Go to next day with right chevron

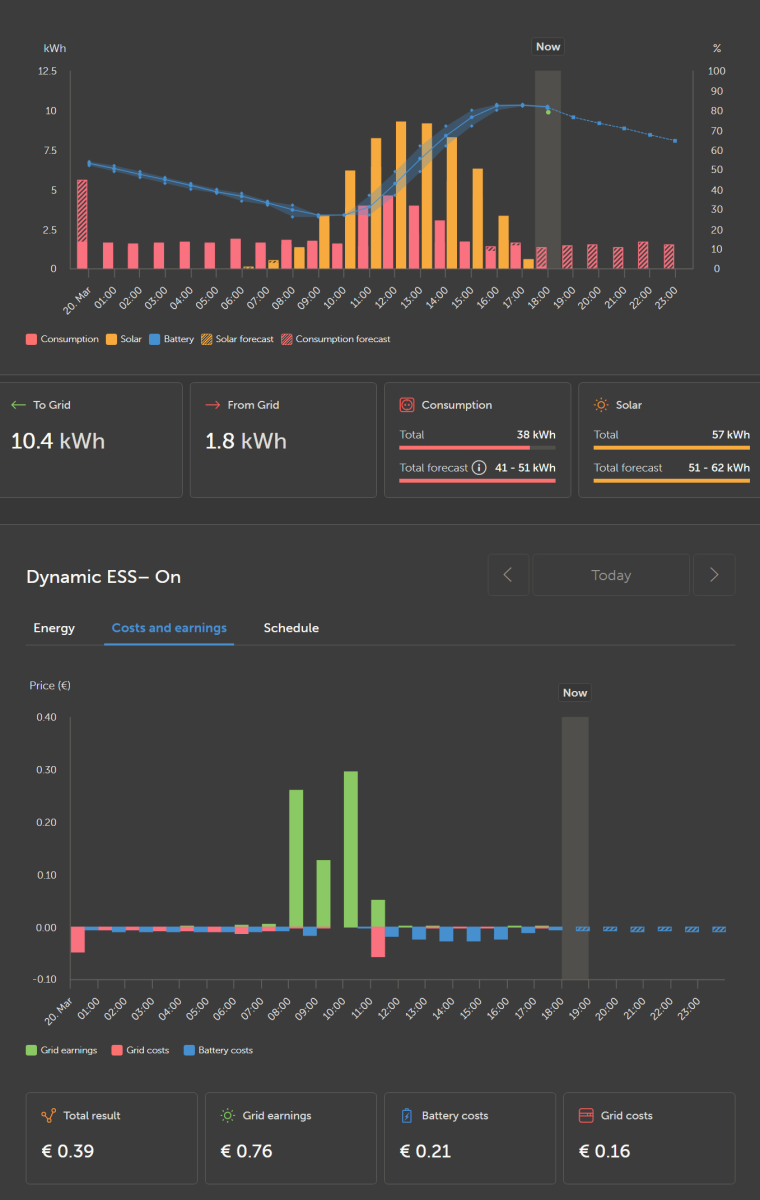(x=714, y=575)
